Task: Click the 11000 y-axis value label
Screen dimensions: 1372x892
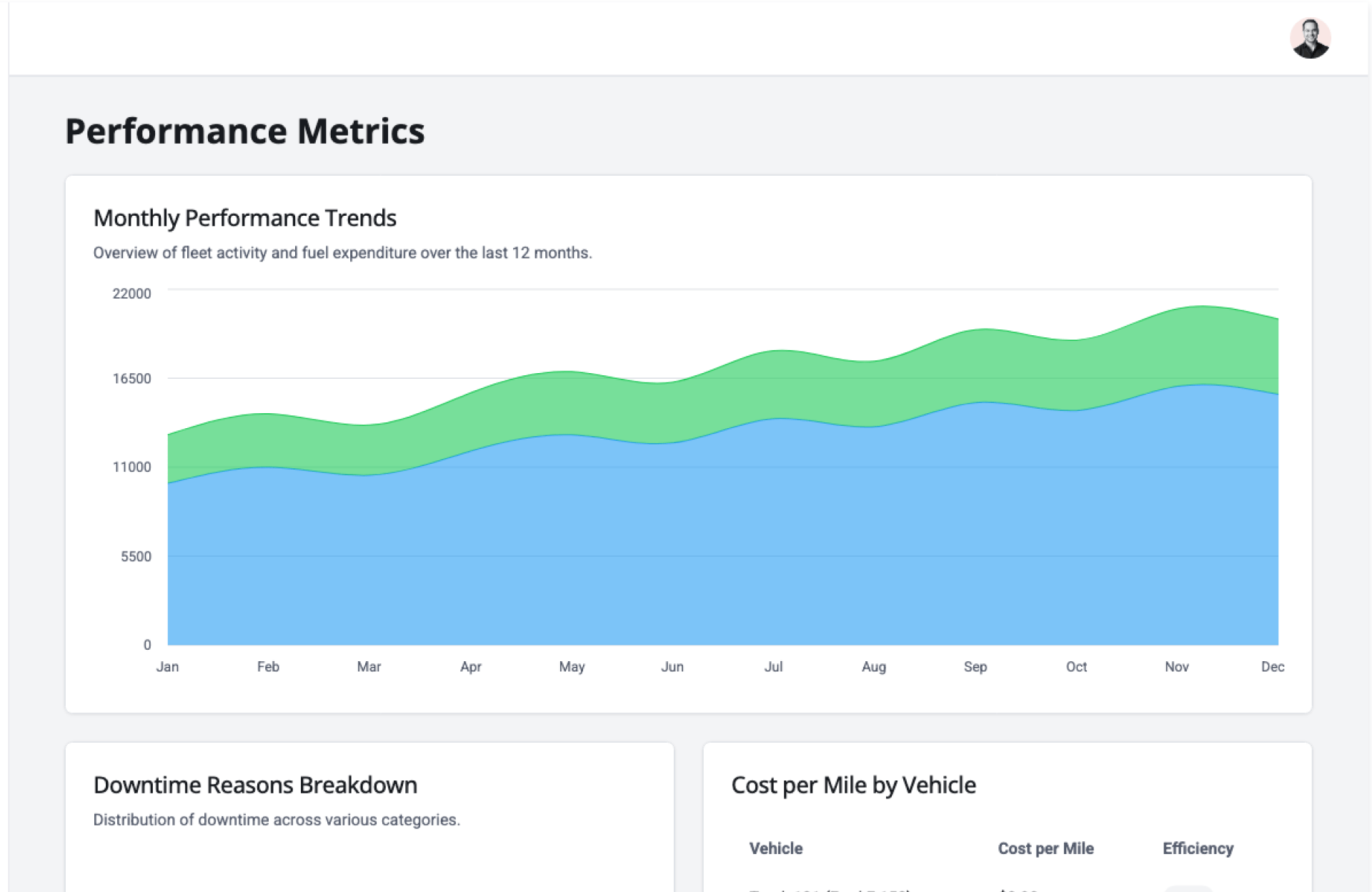Action: point(131,467)
